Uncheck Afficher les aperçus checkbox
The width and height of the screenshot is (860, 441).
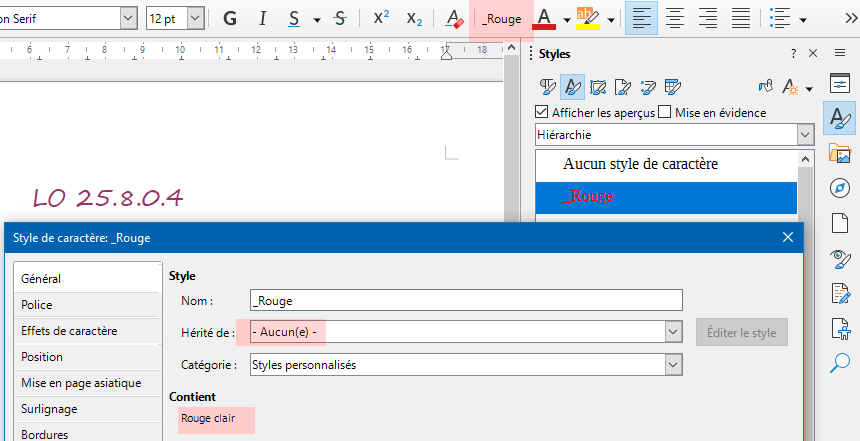point(543,113)
